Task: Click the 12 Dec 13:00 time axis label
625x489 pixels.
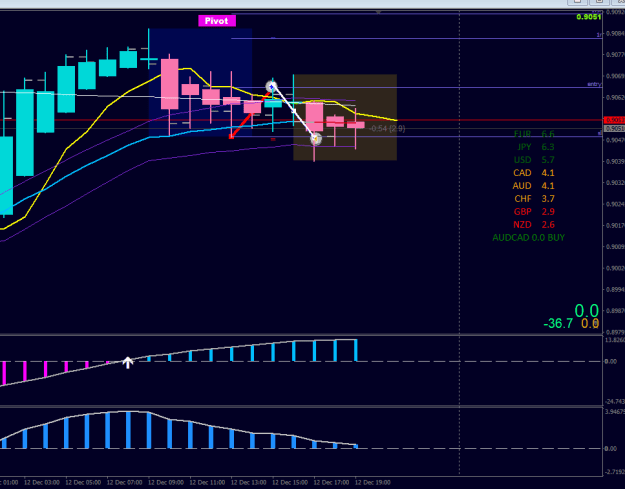Action: pyautogui.click(x=248, y=482)
